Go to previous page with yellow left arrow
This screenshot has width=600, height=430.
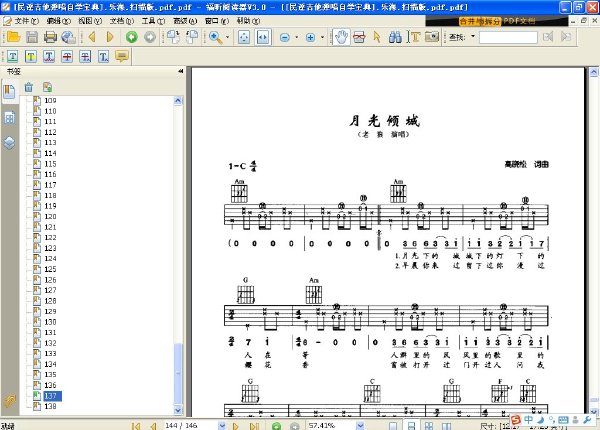coord(92,37)
